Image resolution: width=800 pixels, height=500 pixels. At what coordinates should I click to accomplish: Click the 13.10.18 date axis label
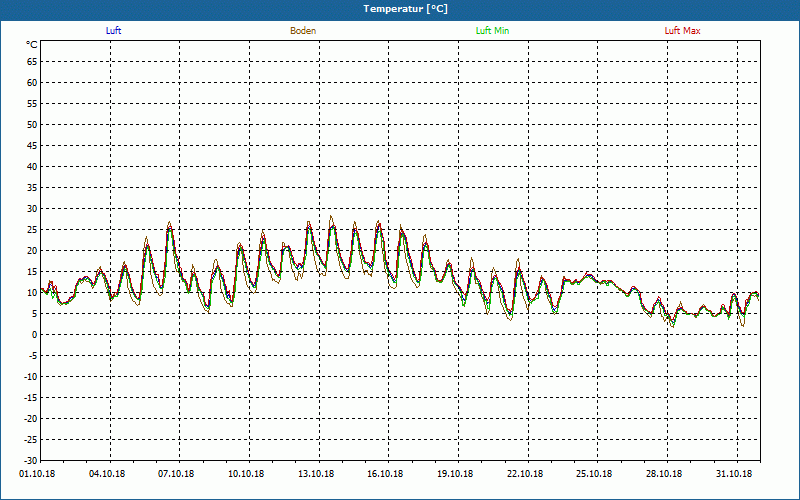316,473
